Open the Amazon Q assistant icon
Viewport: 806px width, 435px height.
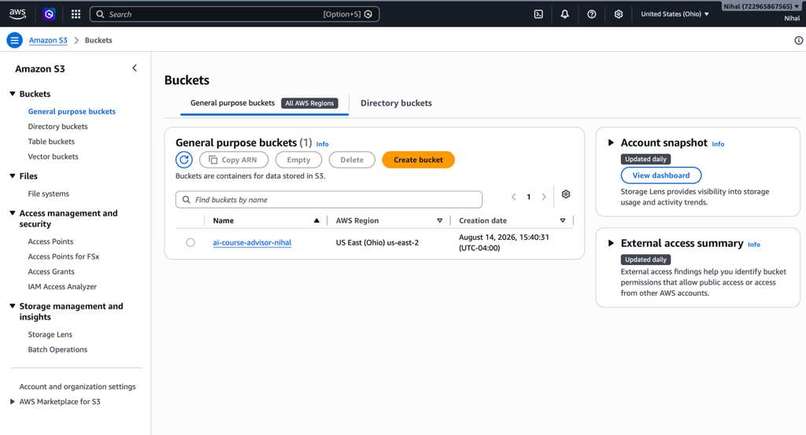click(49, 14)
